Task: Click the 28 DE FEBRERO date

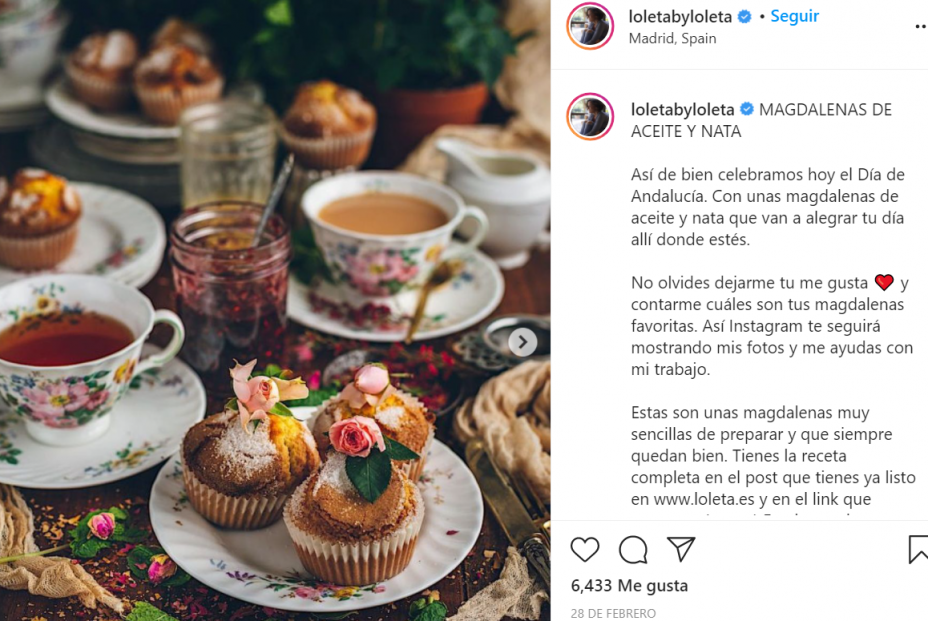Action: click(613, 613)
